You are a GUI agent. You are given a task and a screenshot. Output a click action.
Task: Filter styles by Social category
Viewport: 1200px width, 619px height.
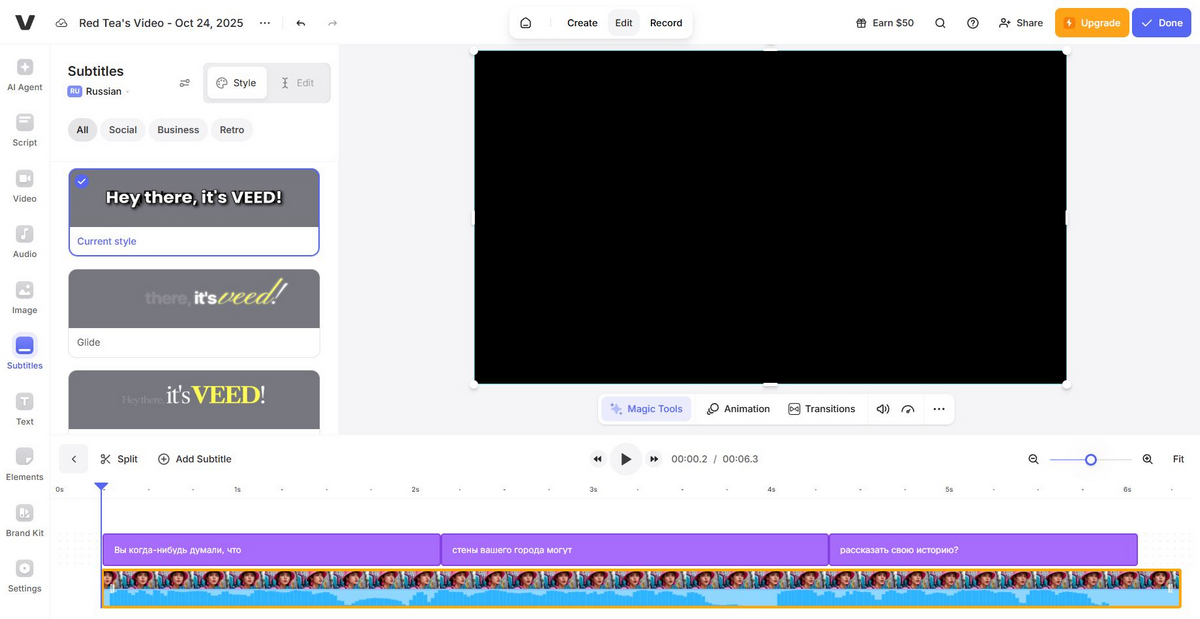(x=123, y=130)
